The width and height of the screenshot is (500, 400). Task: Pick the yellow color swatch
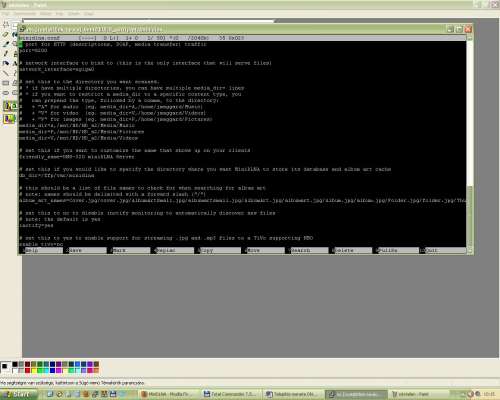(x=34, y=370)
